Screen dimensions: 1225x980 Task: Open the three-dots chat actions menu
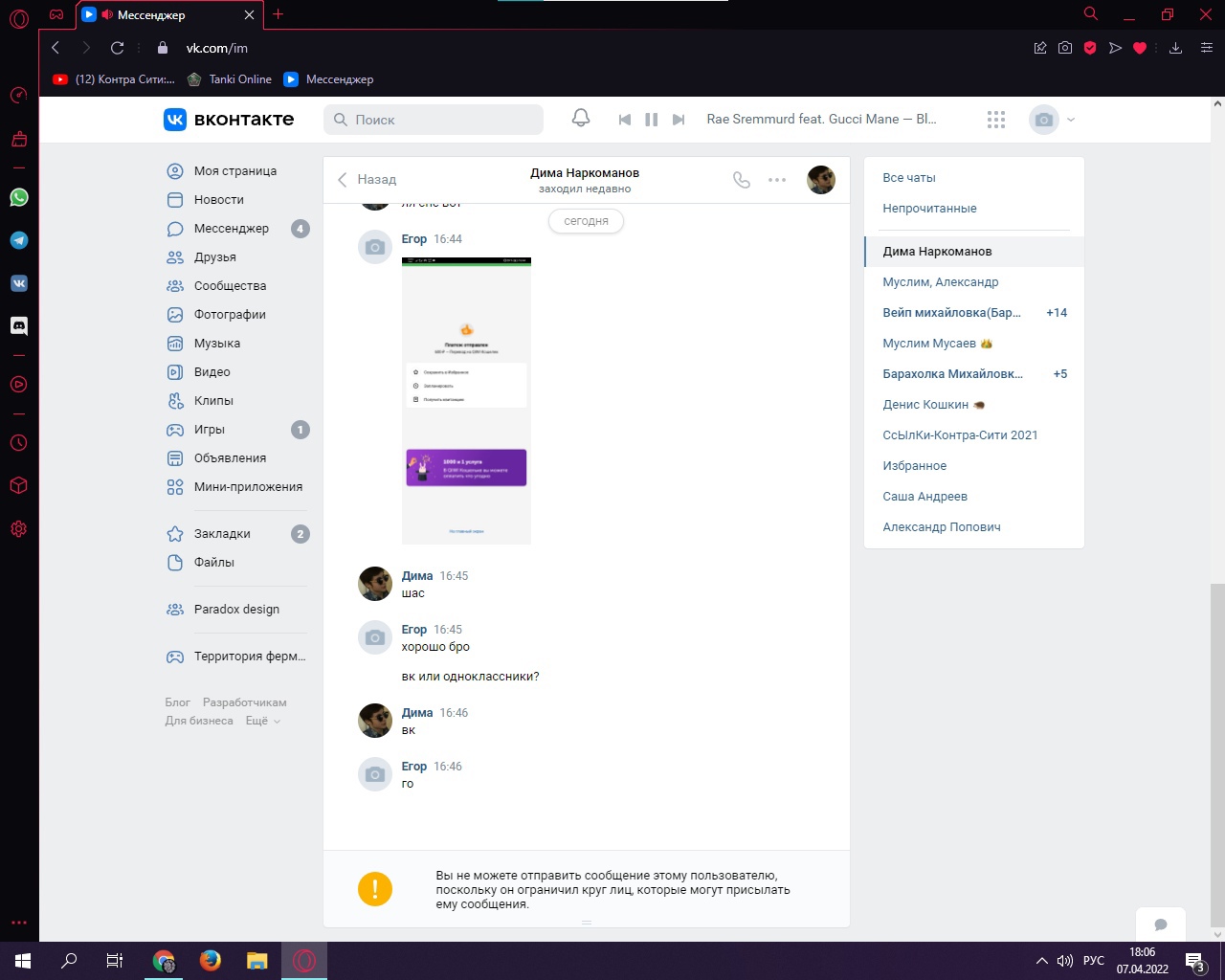(777, 180)
